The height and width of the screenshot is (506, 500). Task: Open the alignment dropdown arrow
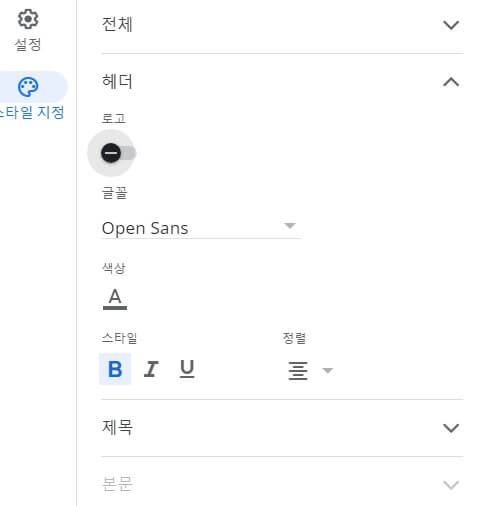(328, 370)
